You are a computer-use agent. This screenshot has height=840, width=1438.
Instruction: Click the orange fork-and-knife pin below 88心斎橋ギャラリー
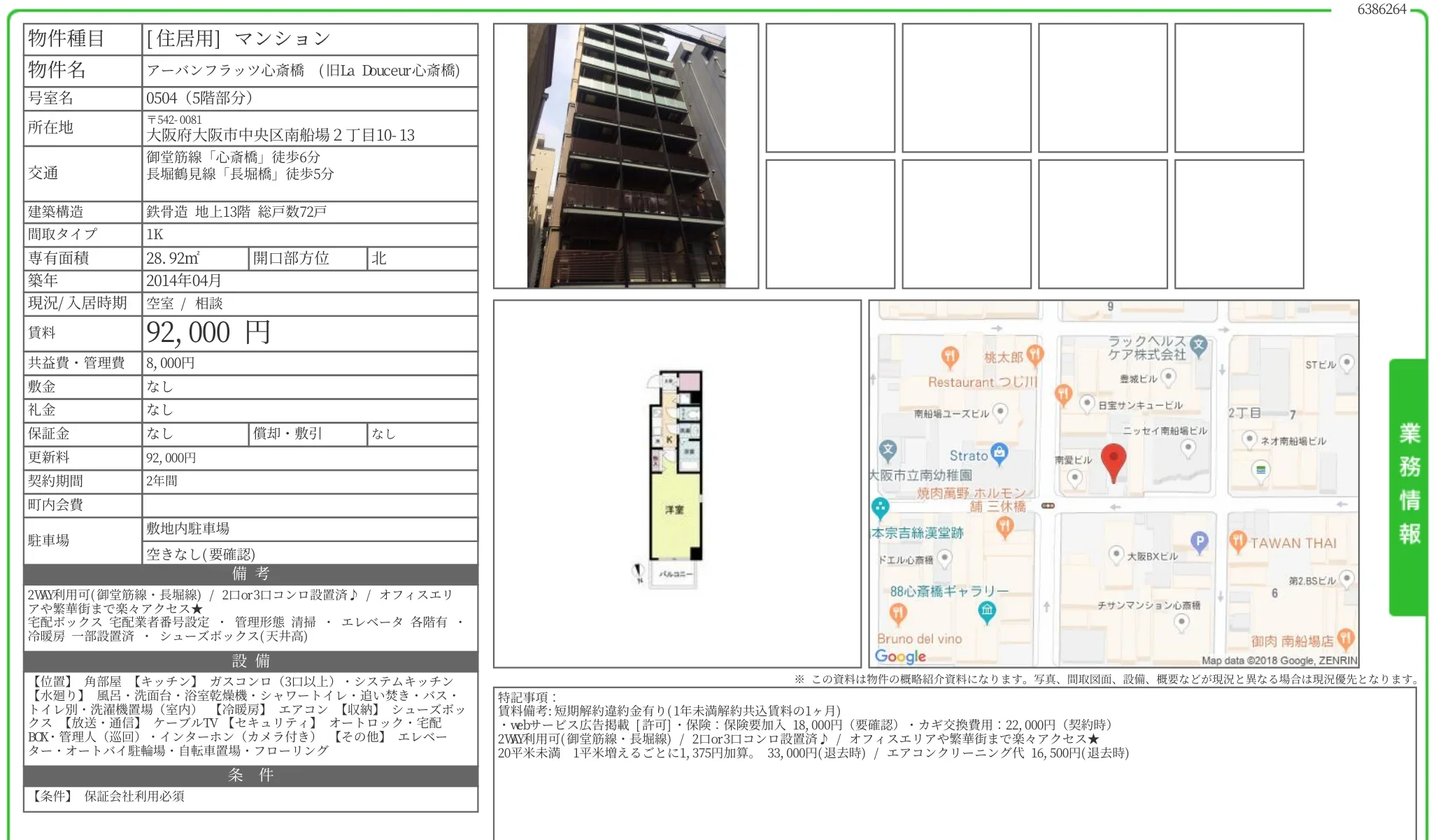(897, 613)
